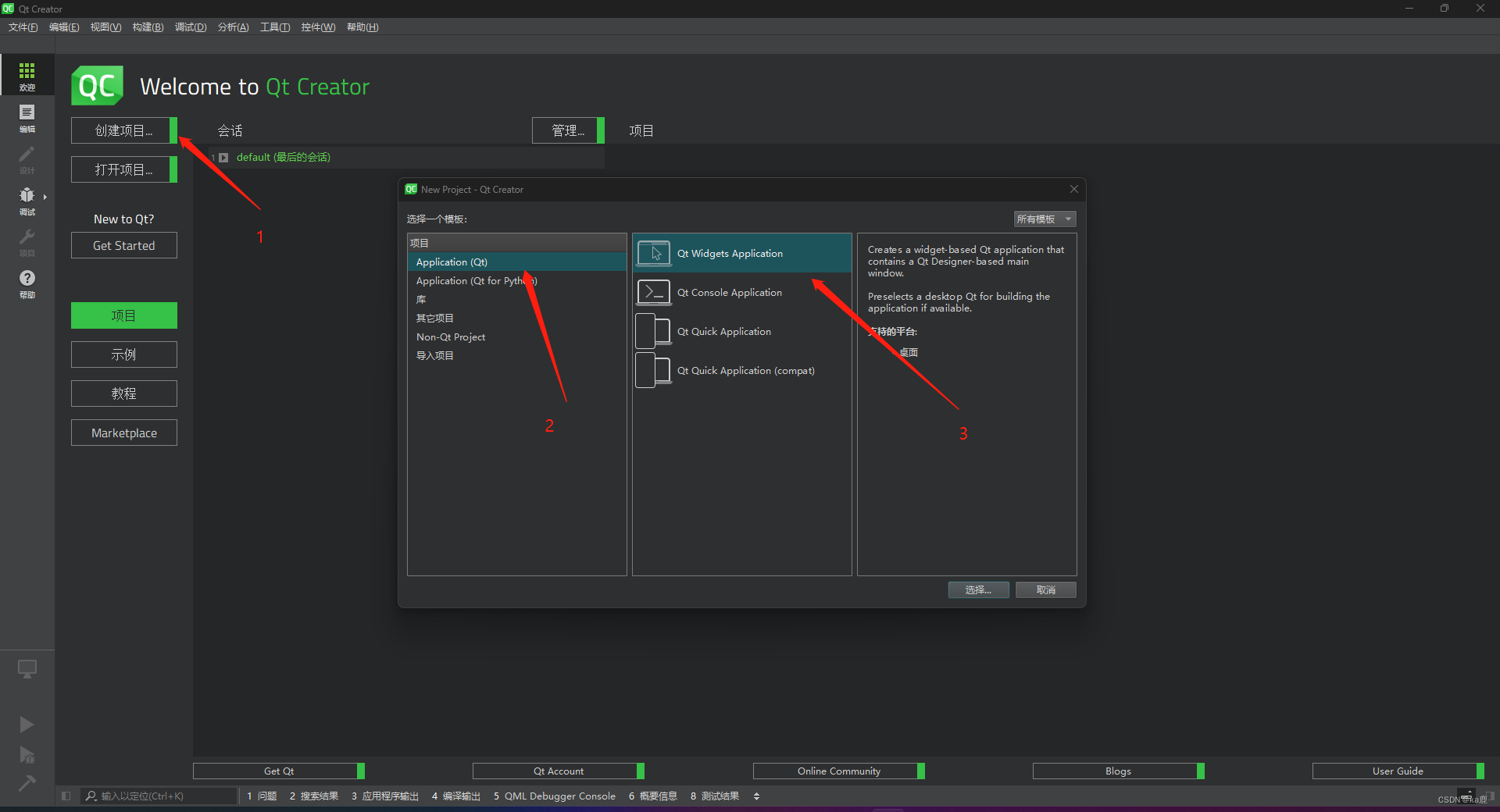Switch to Design mode in the sidebar
This screenshot has width=1500, height=812.
click(x=27, y=159)
